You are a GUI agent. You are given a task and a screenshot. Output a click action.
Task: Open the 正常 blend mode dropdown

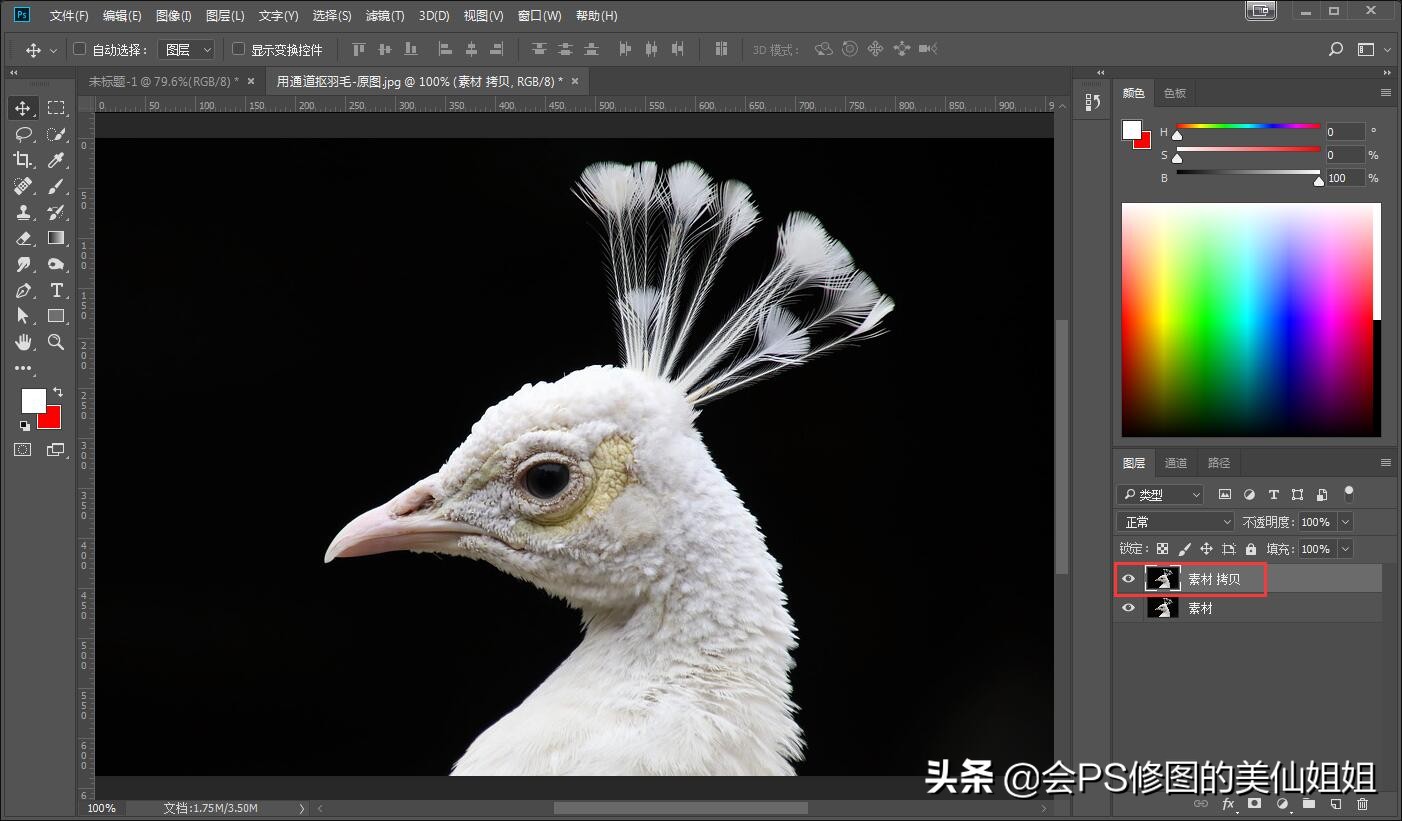click(1176, 522)
